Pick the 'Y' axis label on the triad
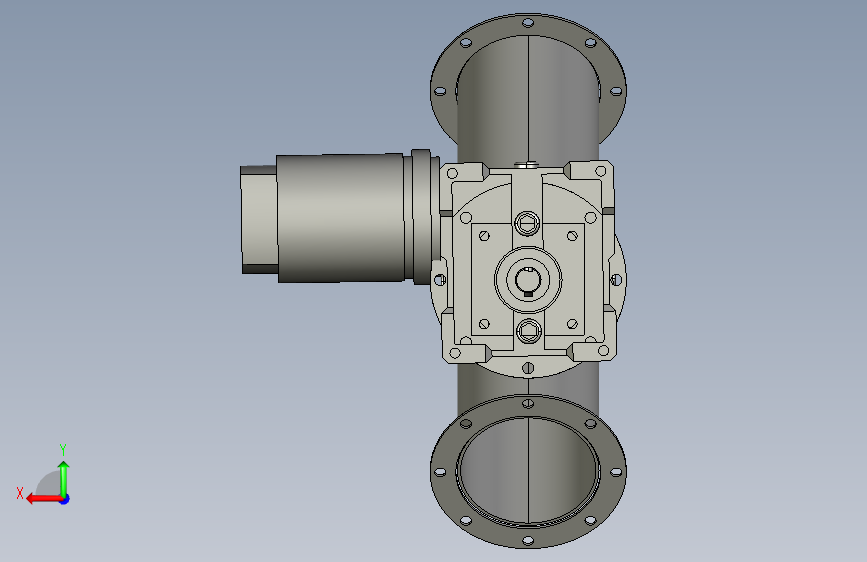The width and height of the screenshot is (867, 562). 63,449
